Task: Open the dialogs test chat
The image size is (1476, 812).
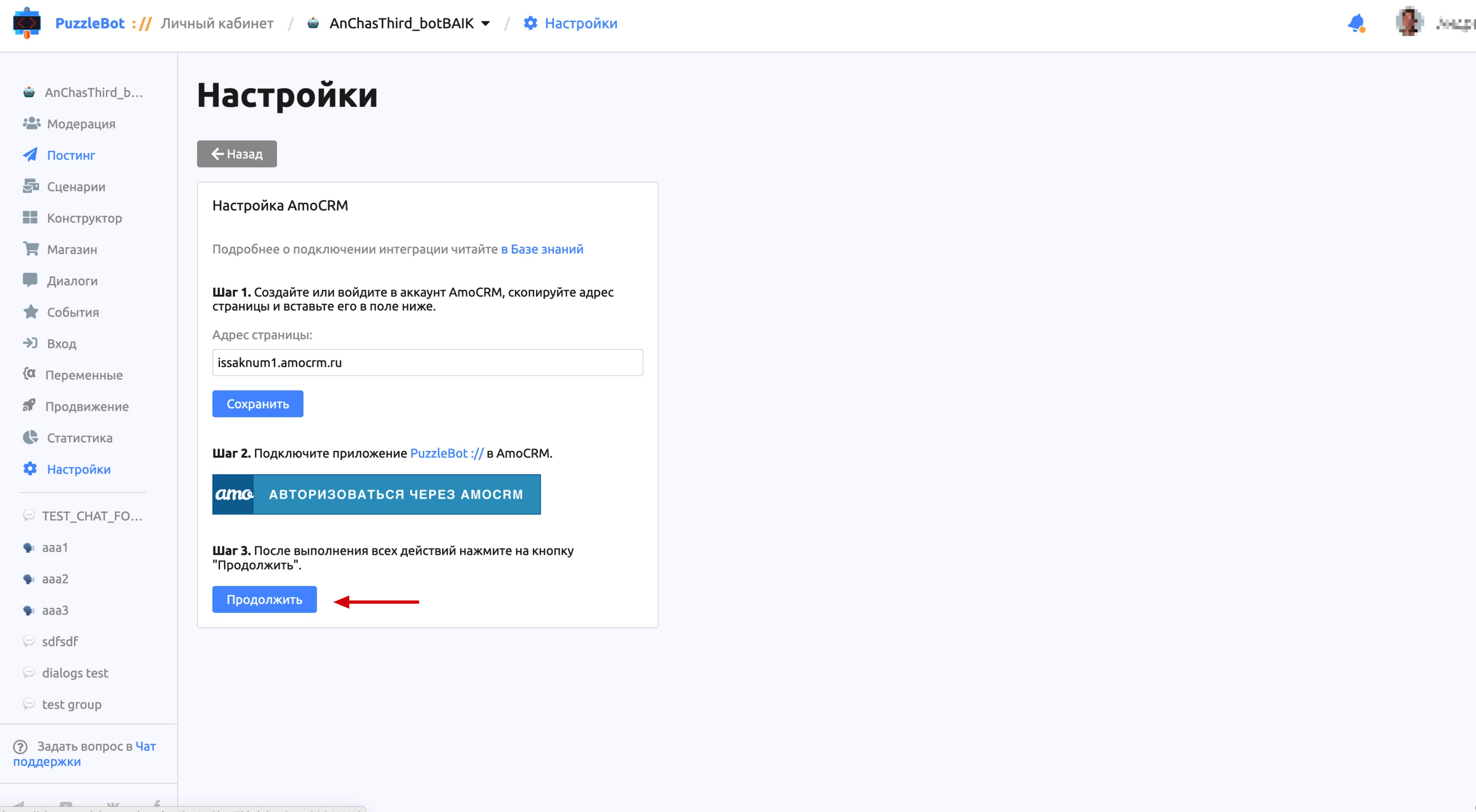Action: [x=75, y=673]
